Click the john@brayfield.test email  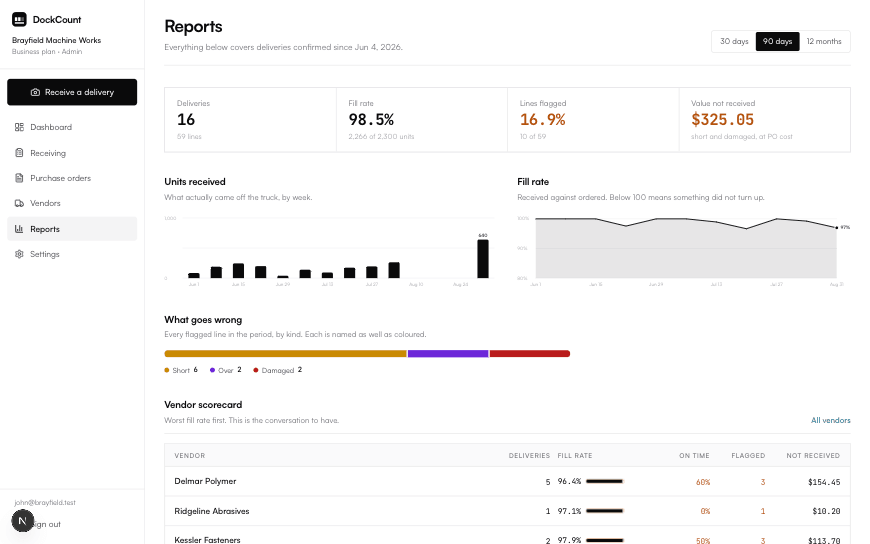(45, 502)
